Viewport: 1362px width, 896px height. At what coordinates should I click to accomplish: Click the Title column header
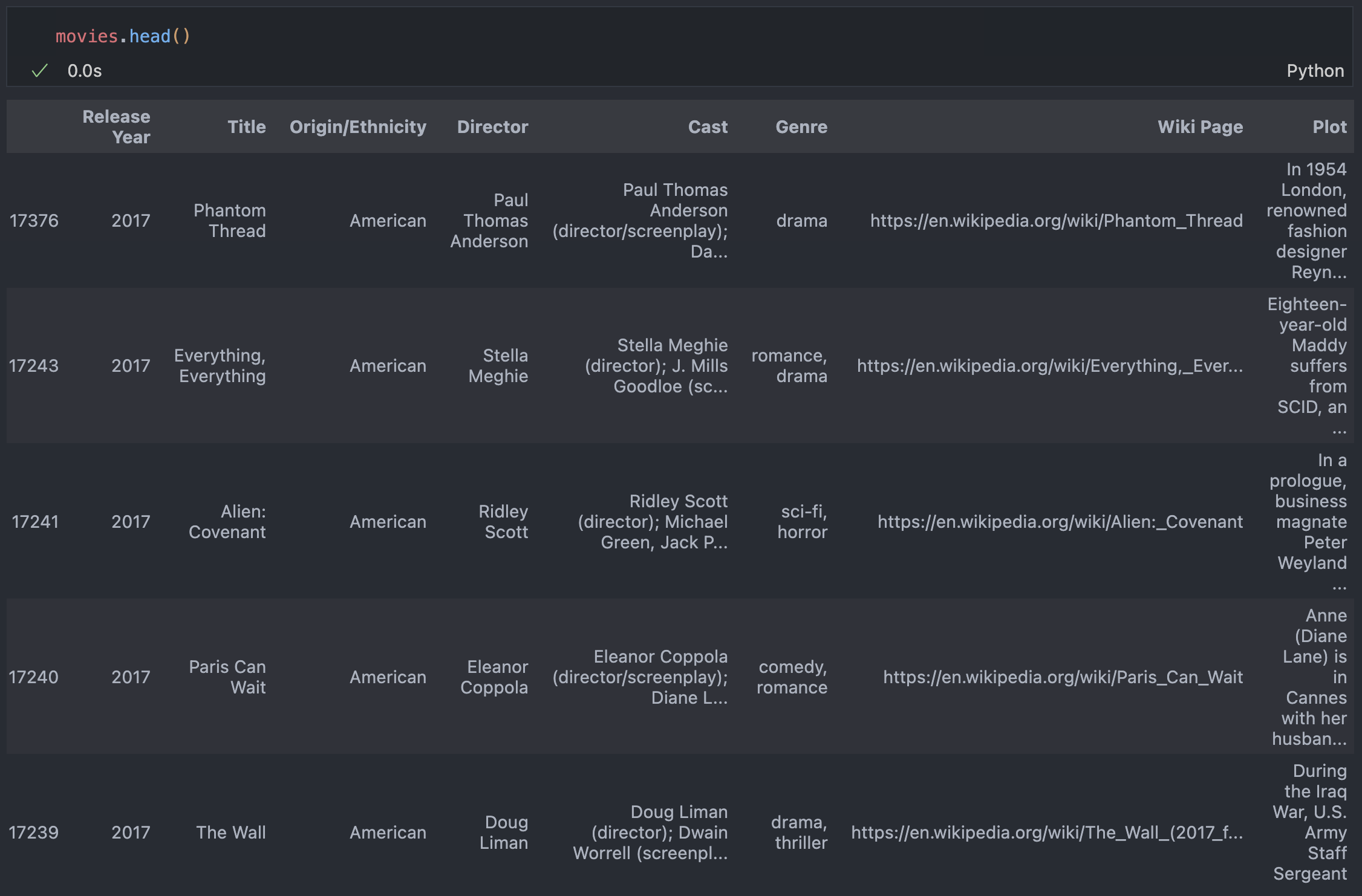tap(246, 126)
